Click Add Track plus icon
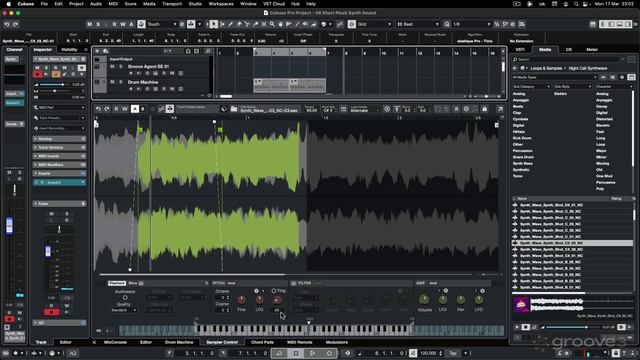The height and width of the screenshot is (360, 640). point(98,51)
